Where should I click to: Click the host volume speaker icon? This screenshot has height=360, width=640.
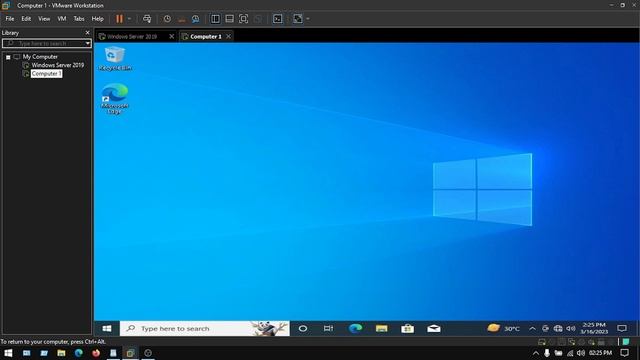coord(581,353)
